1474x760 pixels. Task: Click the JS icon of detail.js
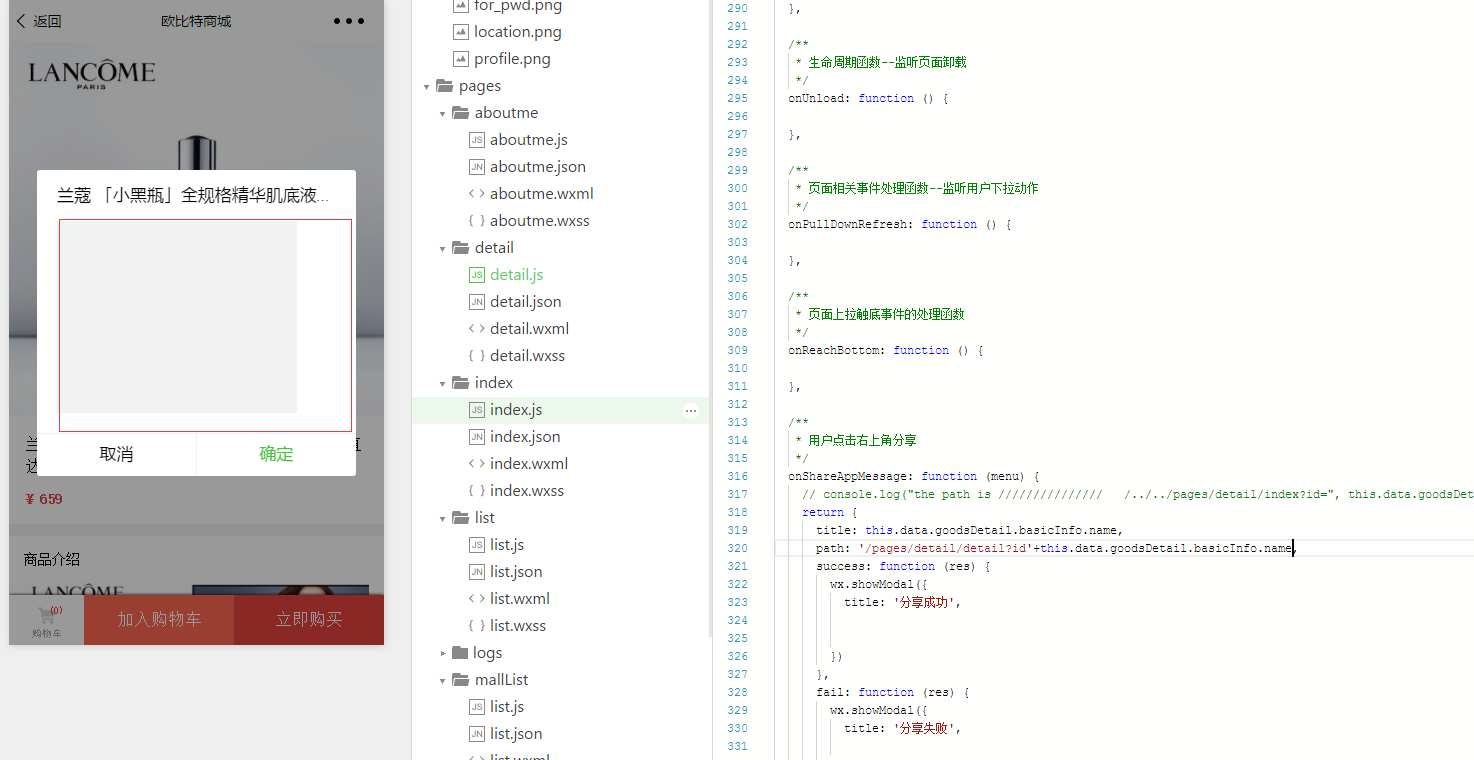[477, 275]
